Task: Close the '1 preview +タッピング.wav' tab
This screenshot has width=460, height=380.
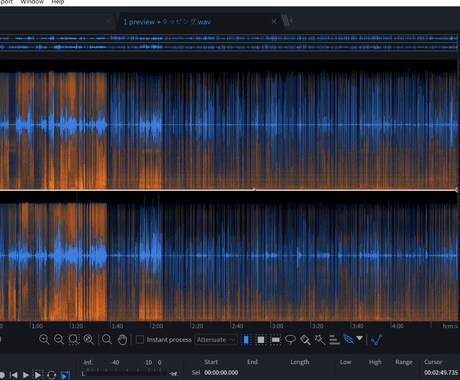Action: pyautogui.click(x=274, y=22)
